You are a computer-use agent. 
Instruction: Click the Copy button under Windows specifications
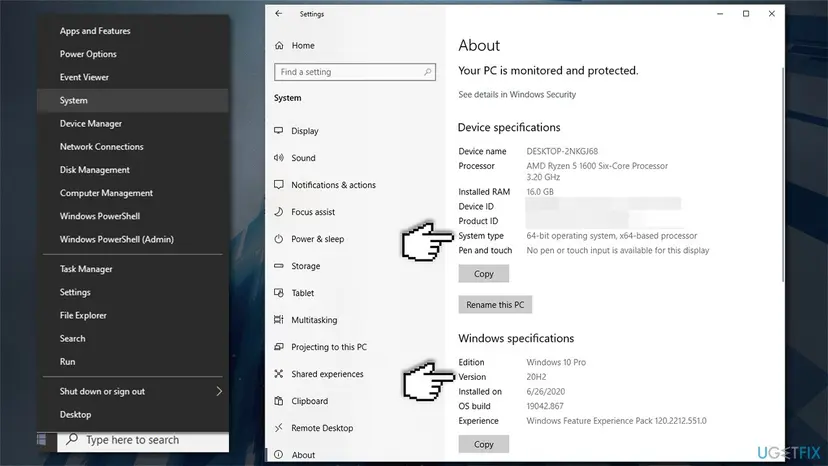483,444
